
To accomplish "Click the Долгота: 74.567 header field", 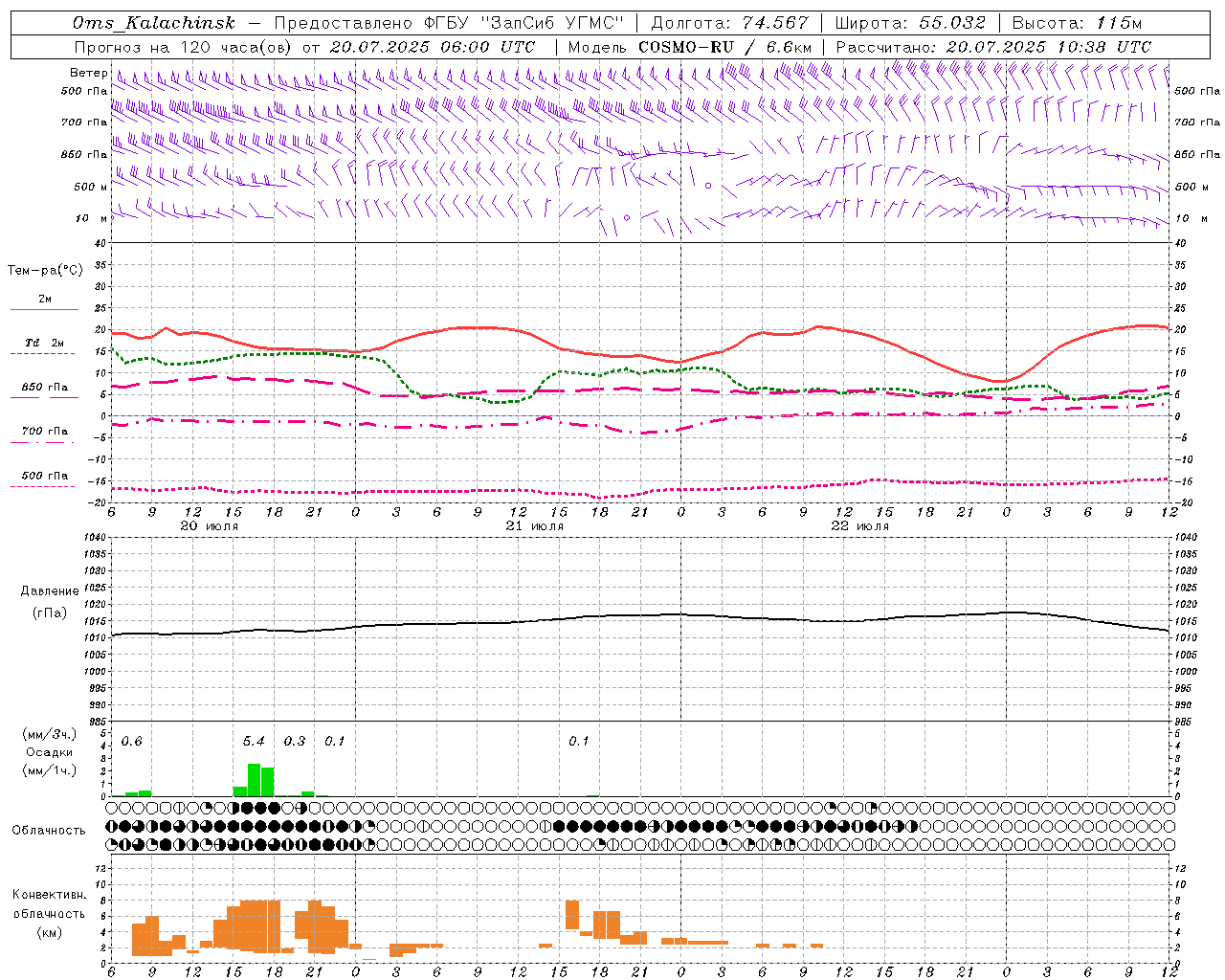I will coord(729,23).
